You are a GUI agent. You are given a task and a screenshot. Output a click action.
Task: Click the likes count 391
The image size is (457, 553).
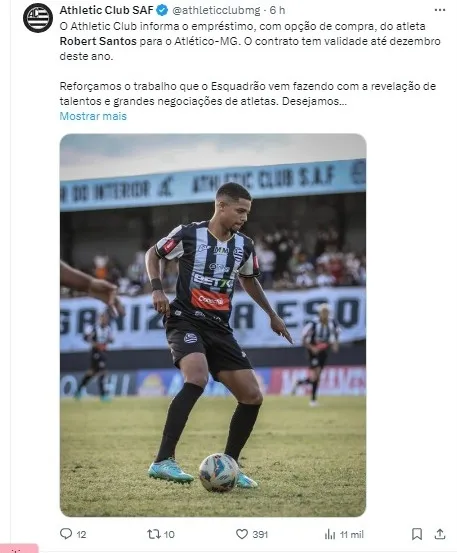coord(260,535)
